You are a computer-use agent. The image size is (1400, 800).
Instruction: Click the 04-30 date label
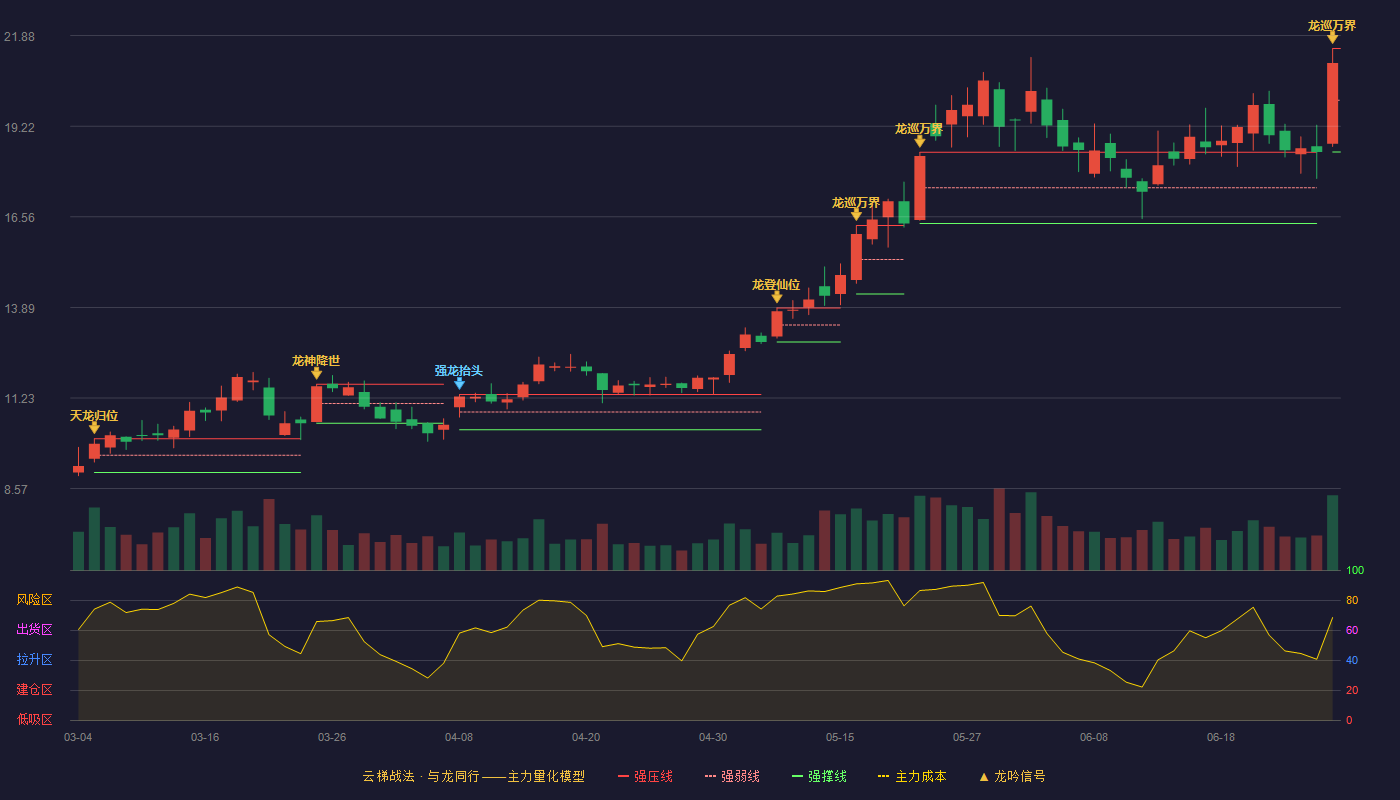[713, 737]
